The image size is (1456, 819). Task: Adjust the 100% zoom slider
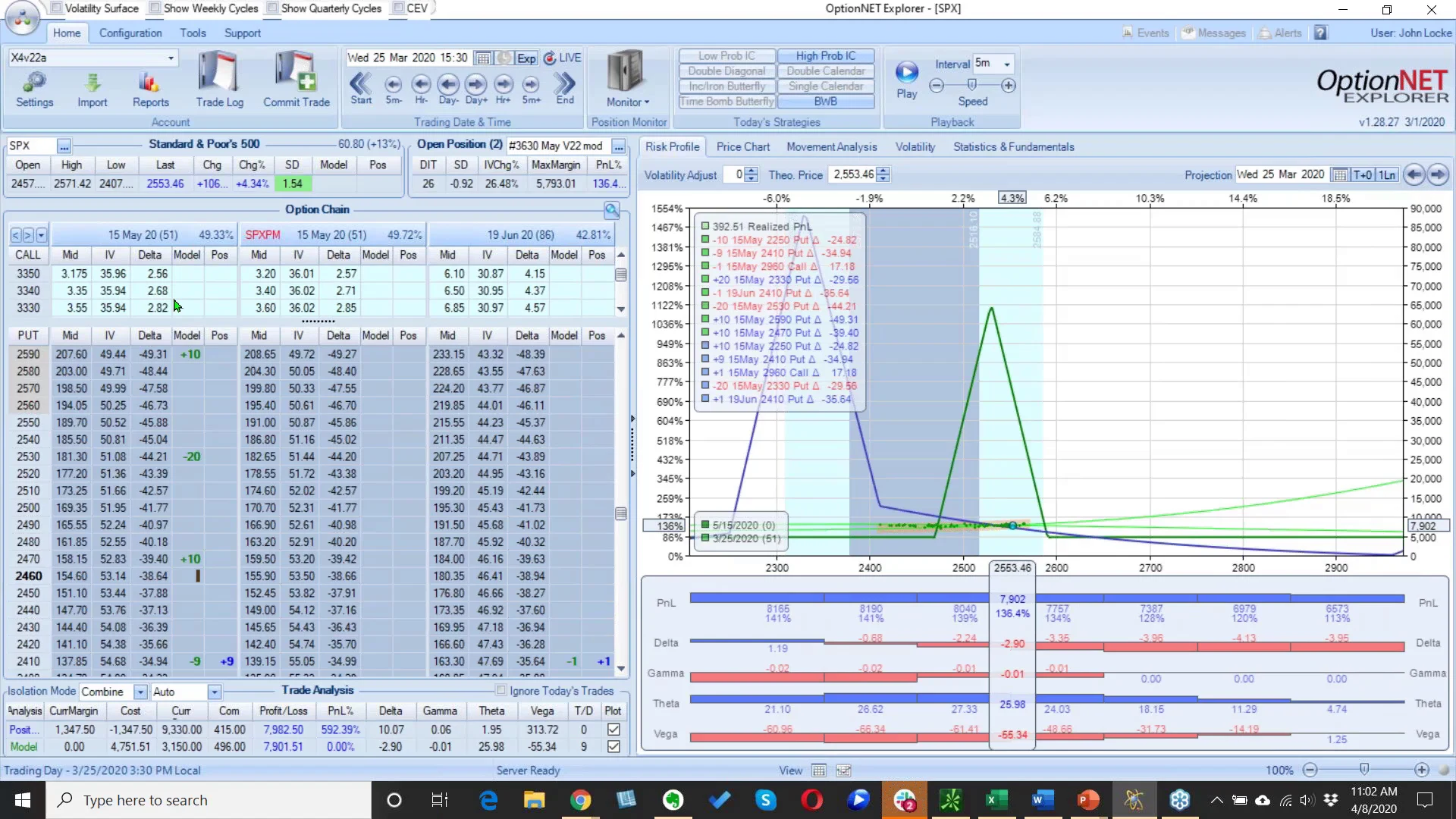pos(1364,770)
